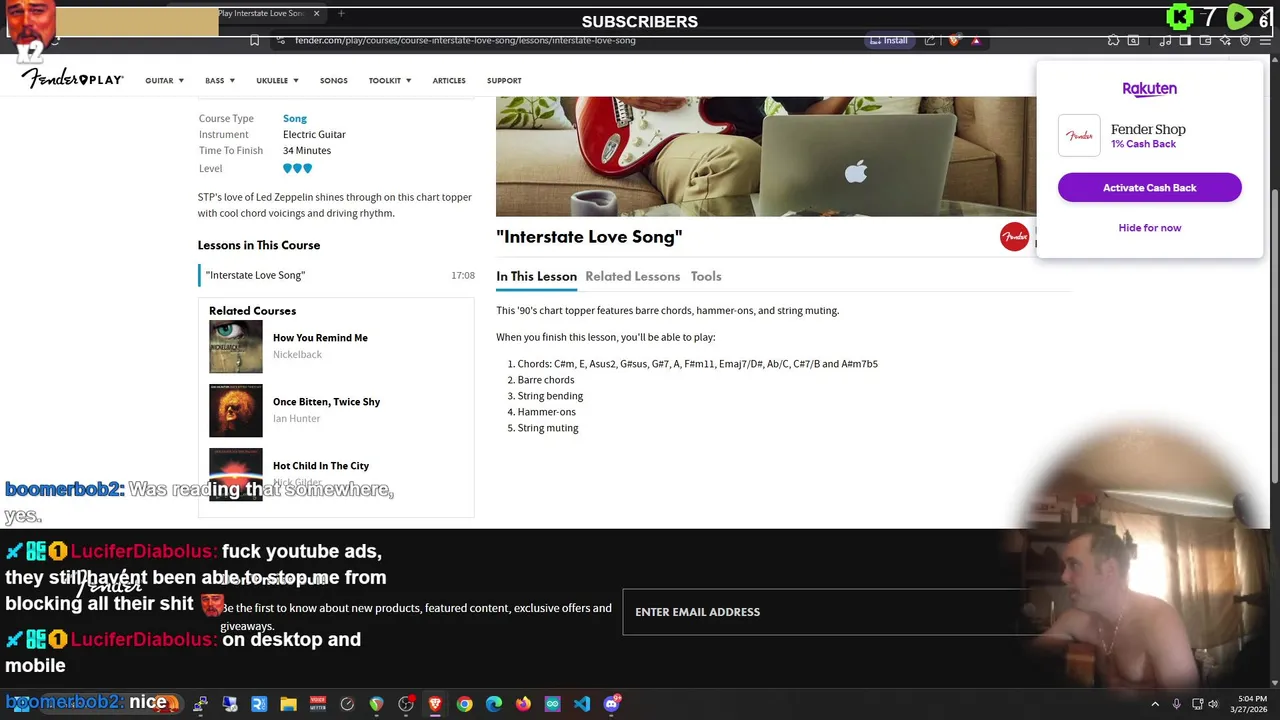
Task: Open the GUITAR dropdown menu
Action: pyautogui.click(x=164, y=81)
